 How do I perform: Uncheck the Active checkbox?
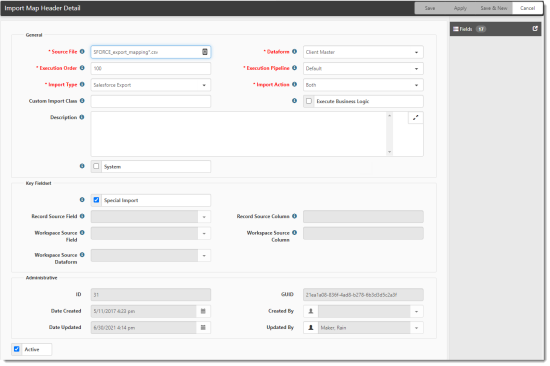coord(16,349)
